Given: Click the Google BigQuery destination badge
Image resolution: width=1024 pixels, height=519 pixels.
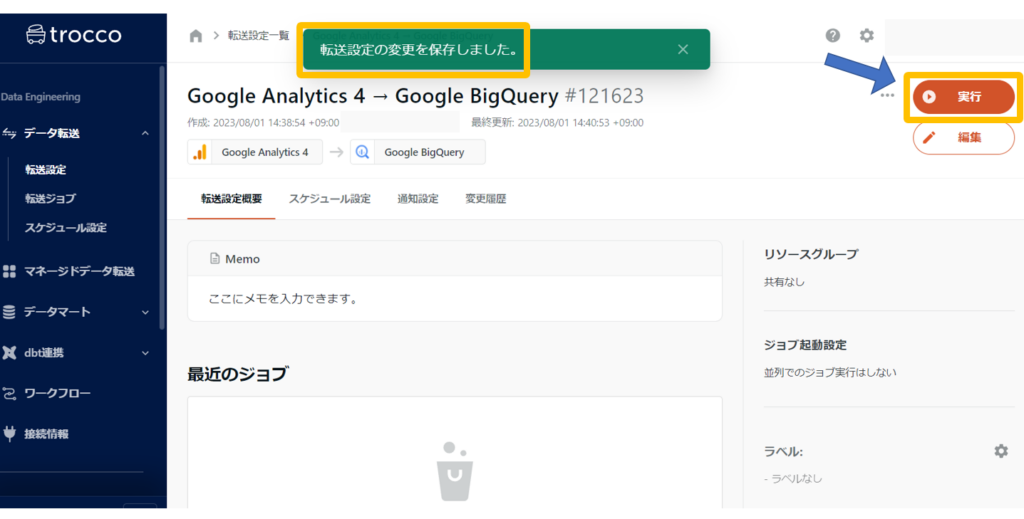Looking at the screenshot, I should [x=417, y=152].
